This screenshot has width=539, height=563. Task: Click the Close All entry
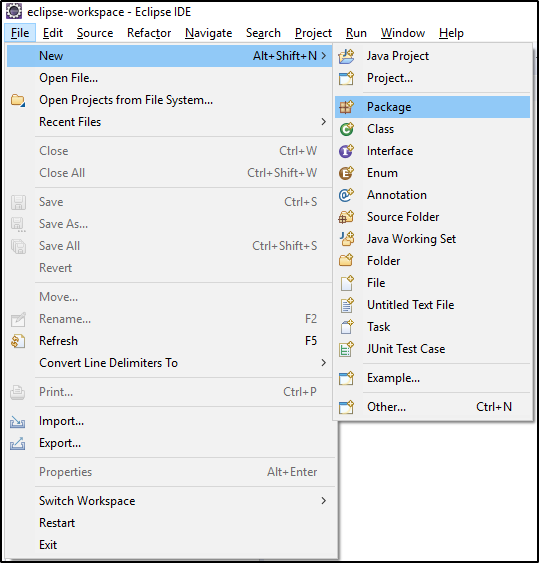point(169,173)
